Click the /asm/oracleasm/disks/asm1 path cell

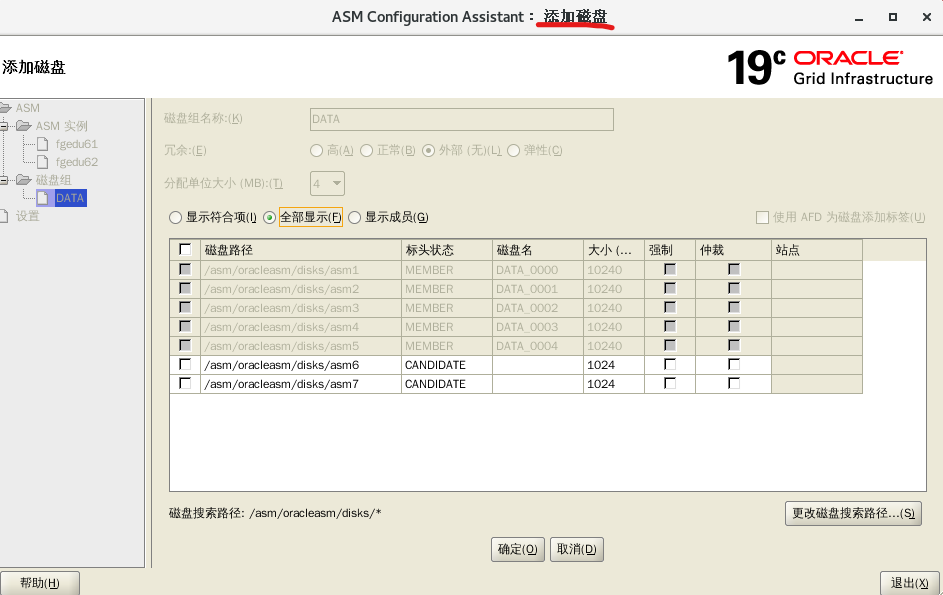pyautogui.click(x=301, y=270)
